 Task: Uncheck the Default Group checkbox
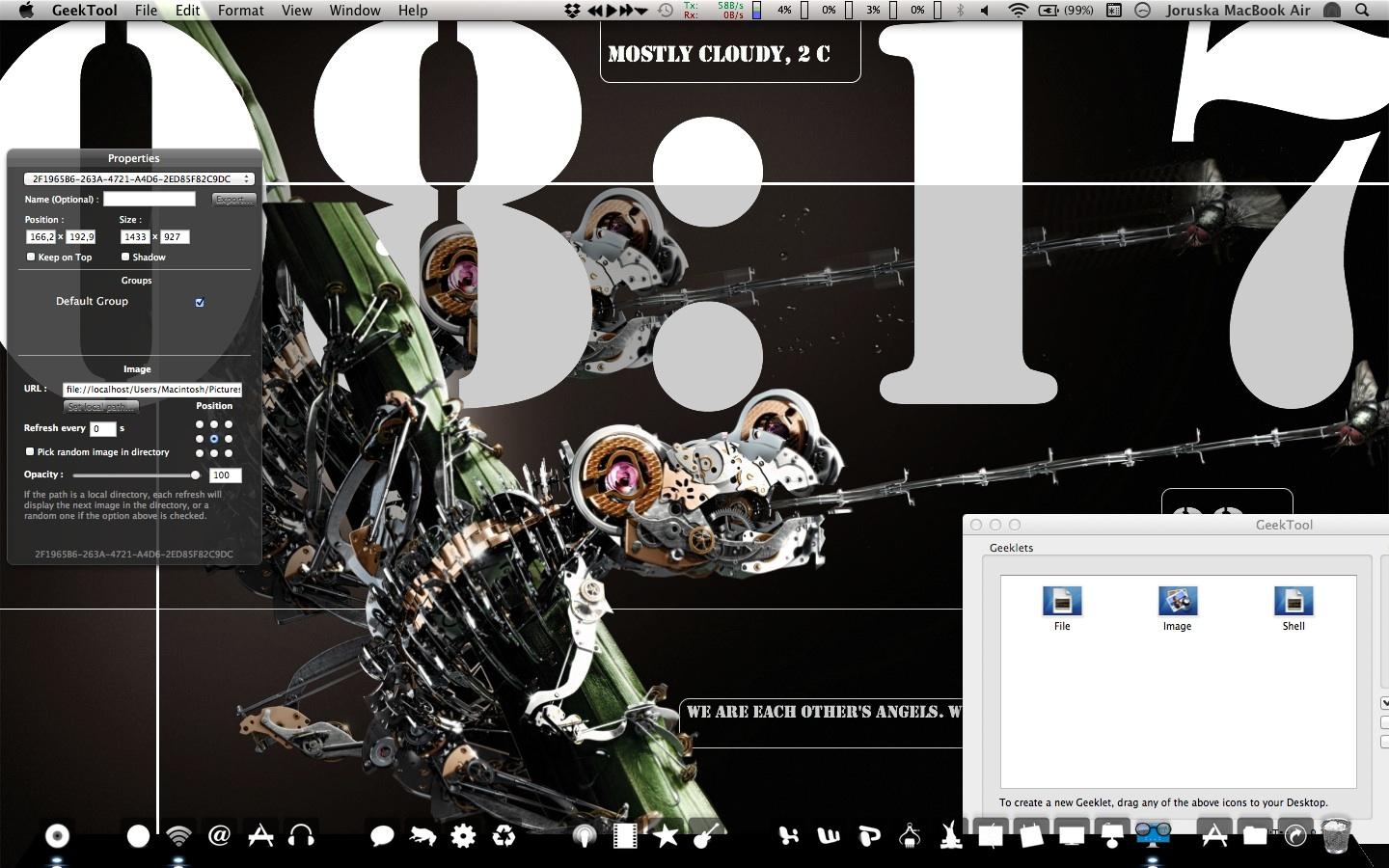pyautogui.click(x=200, y=302)
